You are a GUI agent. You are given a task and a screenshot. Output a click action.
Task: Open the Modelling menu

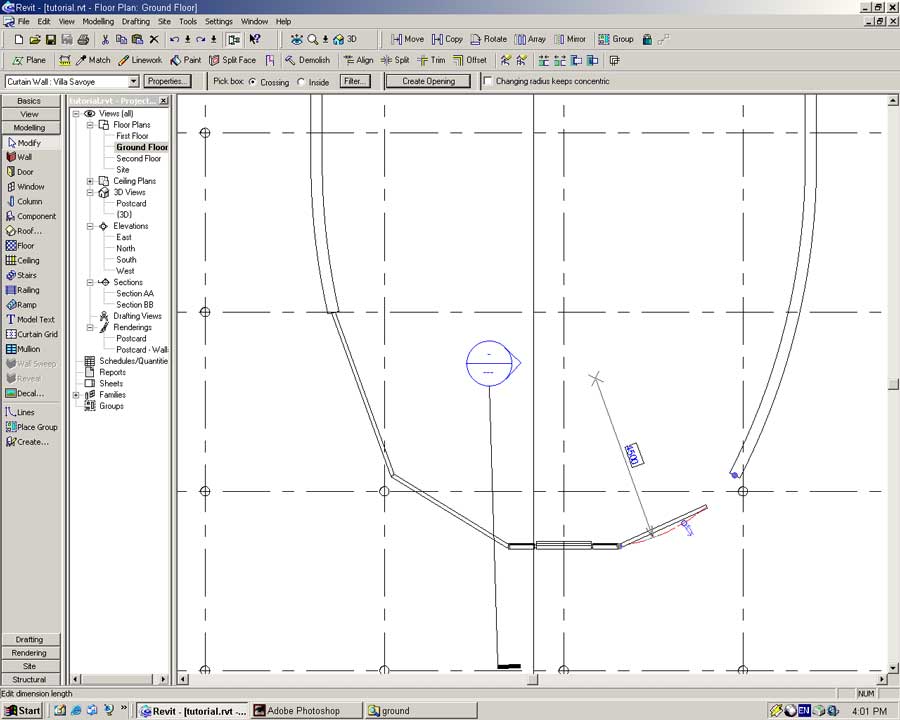pyautogui.click(x=98, y=21)
